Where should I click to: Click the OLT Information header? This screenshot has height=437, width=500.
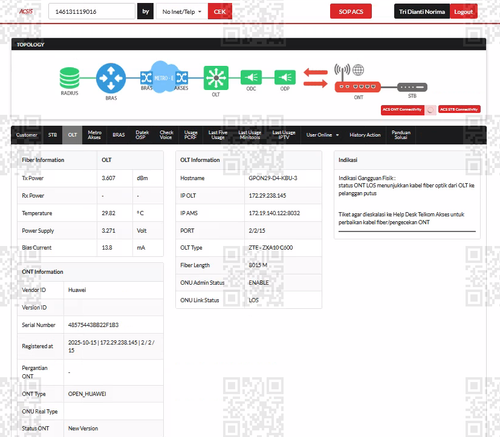point(200,160)
